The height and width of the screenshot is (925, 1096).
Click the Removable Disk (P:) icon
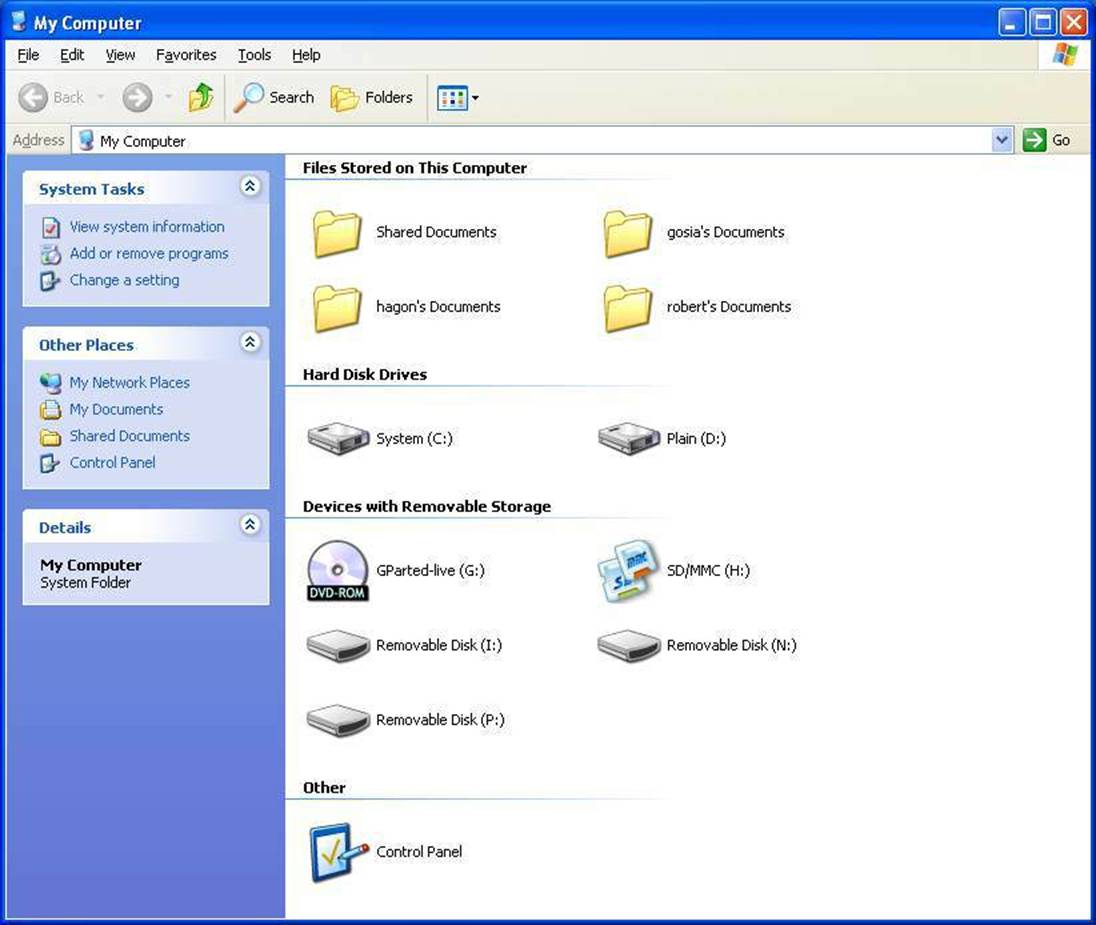click(x=337, y=720)
